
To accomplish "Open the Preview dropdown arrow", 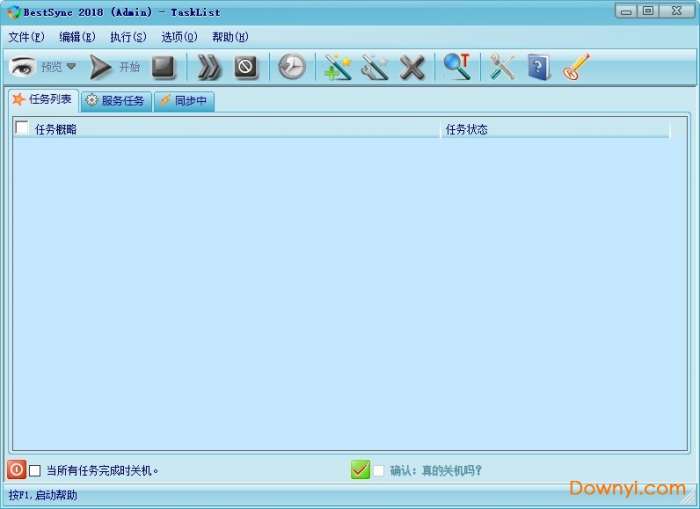I will pyautogui.click(x=71, y=67).
